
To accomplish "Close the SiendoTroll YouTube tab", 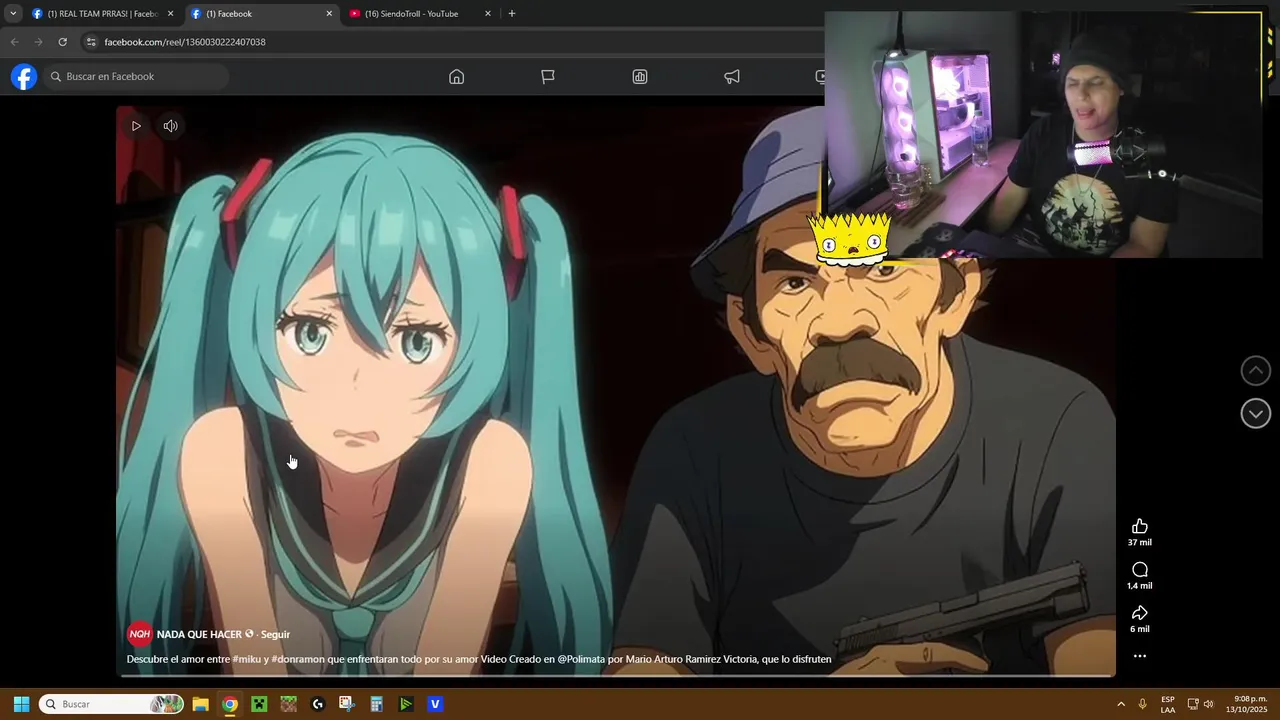I will tap(488, 14).
